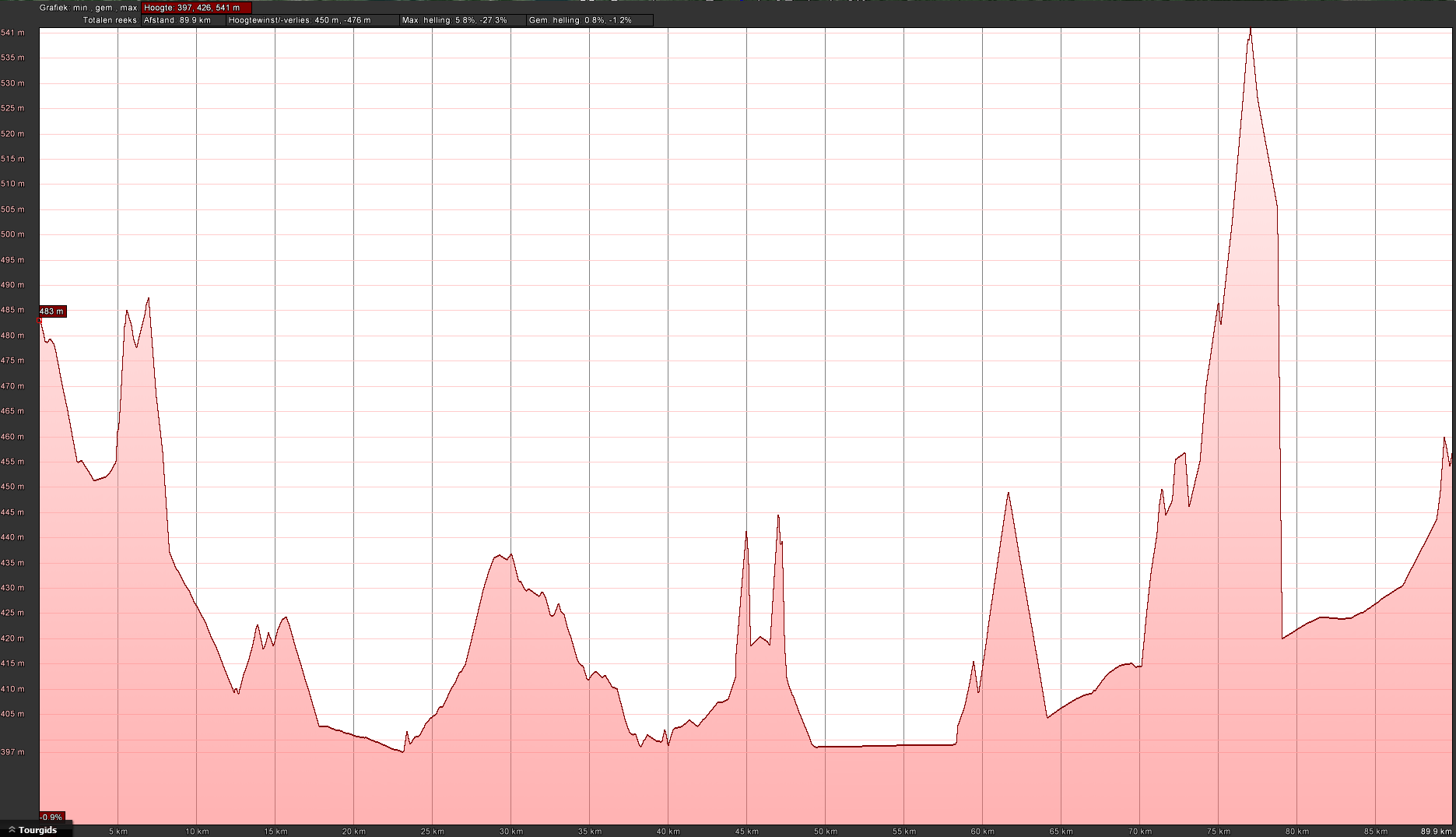Click the Afstand 89.9 km statistic
This screenshot has height=837, width=1456.
pyautogui.click(x=182, y=20)
